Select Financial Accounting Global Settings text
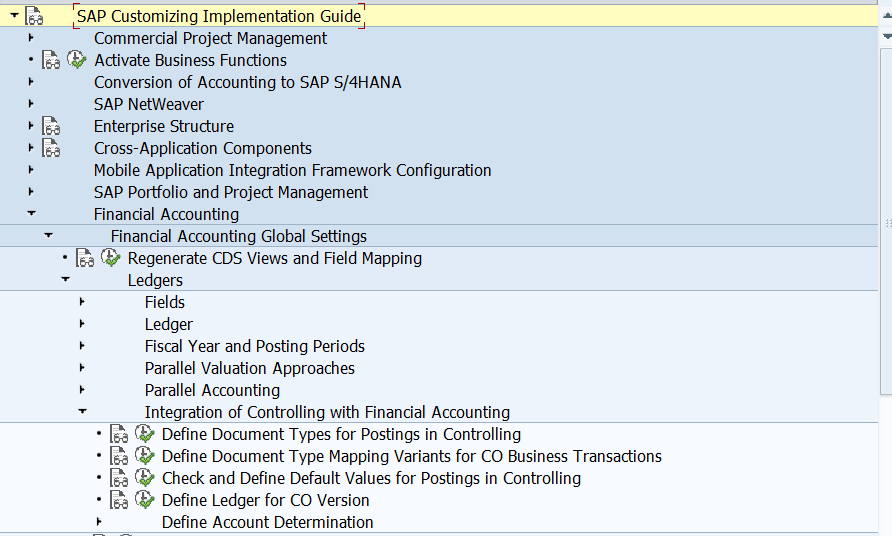The image size is (892, 536). [239, 236]
